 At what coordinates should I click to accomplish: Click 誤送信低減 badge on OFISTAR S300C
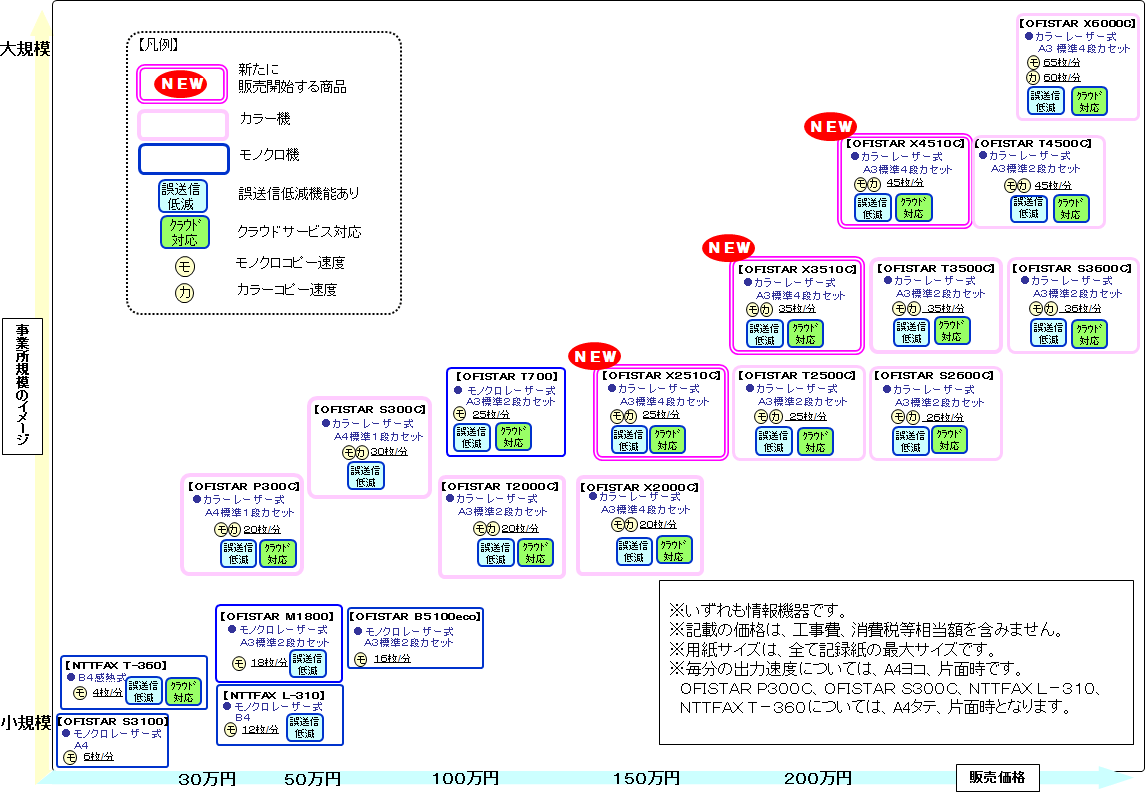(366, 476)
